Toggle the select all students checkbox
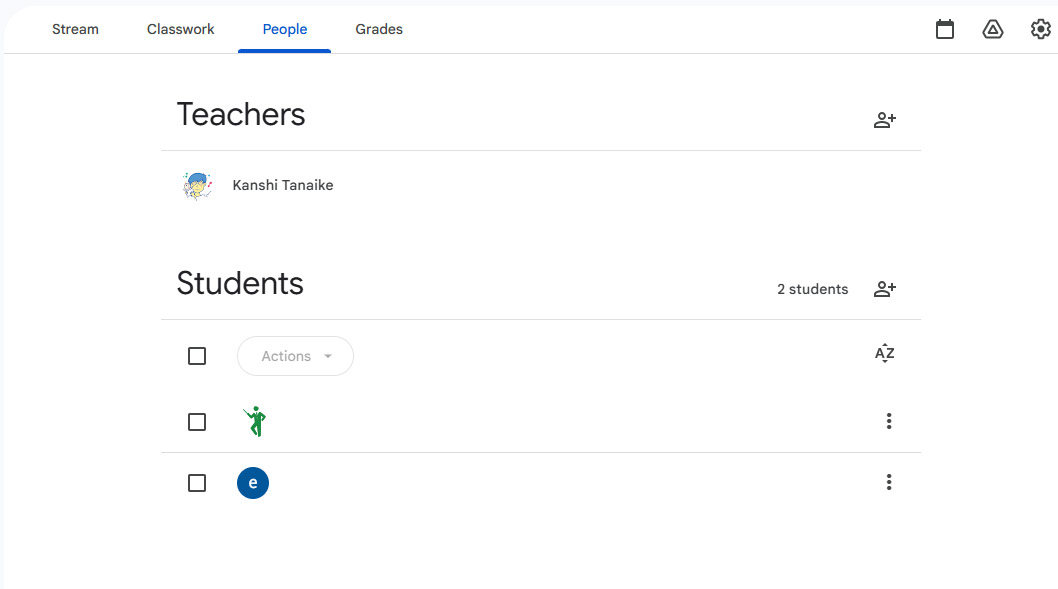The width and height of the screenshot is (1058, 589). 197,356
